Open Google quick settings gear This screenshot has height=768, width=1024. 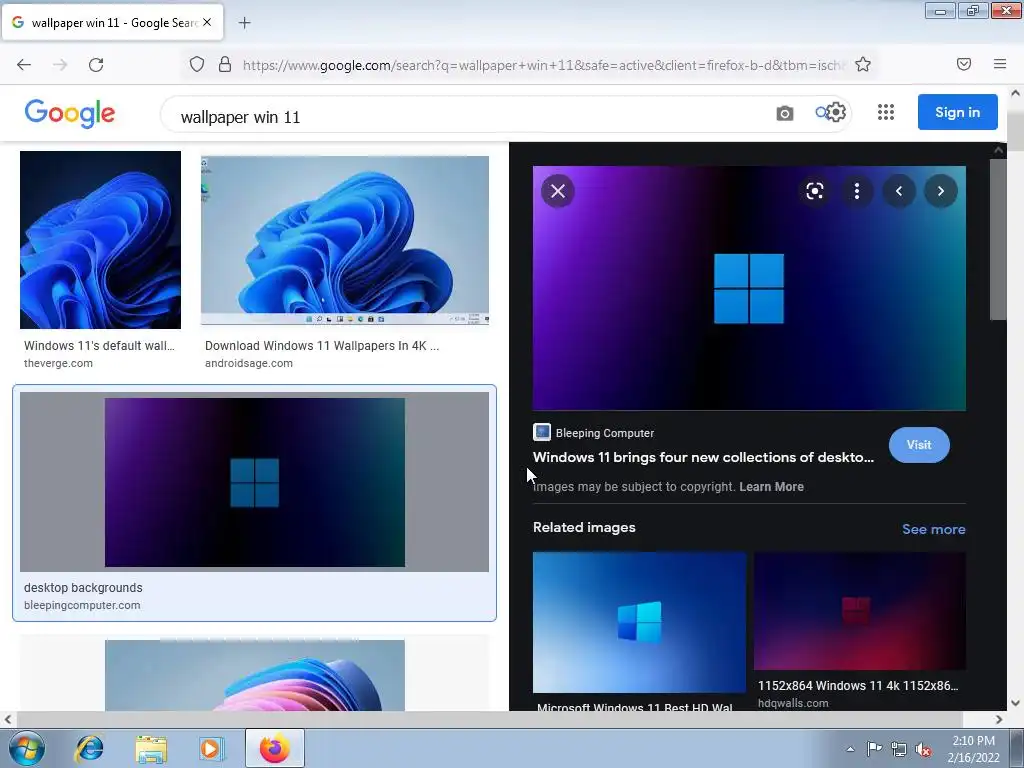[836, 112]
